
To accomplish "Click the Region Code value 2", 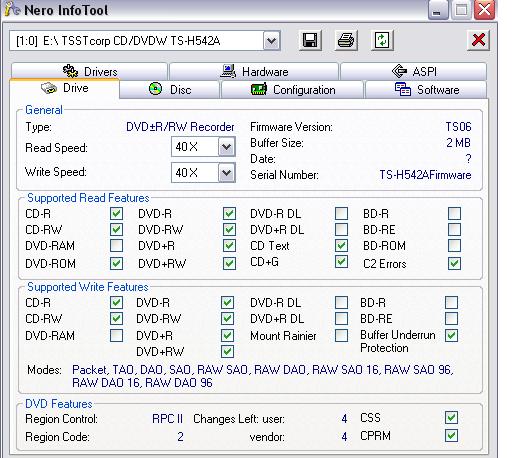I will 180,437.
